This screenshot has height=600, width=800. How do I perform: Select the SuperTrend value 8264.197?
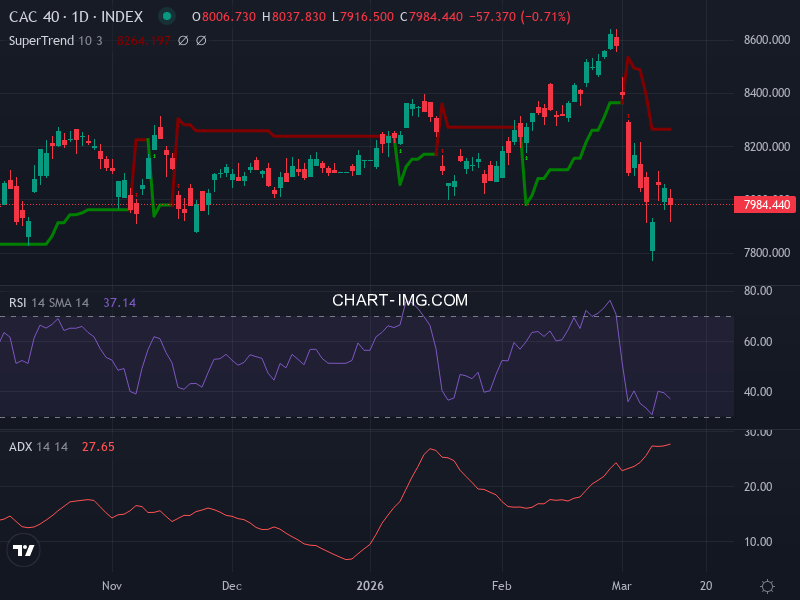143,40
